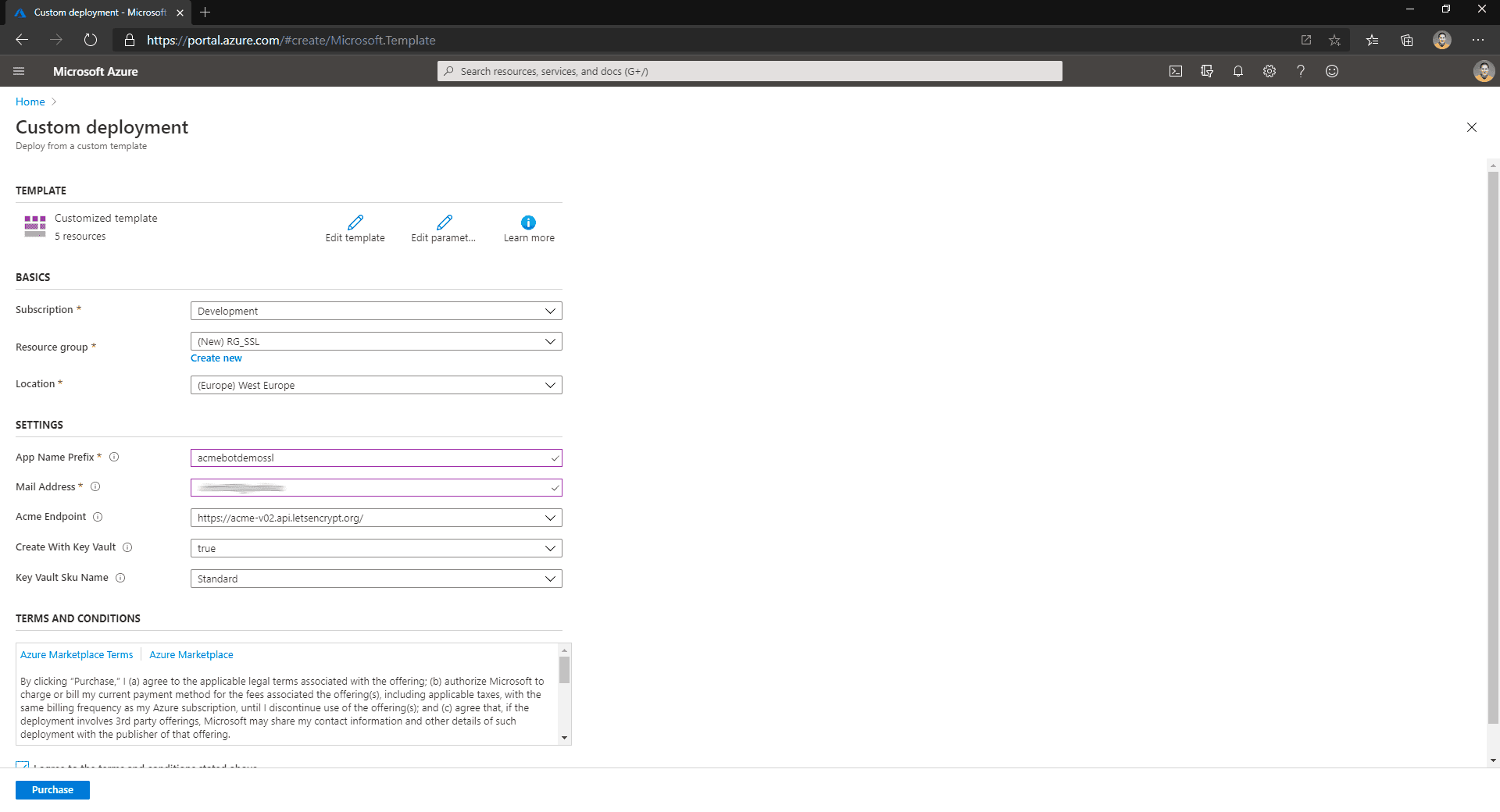
Task: Open the Edit parameters pencil icon
Action: pos(444,223)
